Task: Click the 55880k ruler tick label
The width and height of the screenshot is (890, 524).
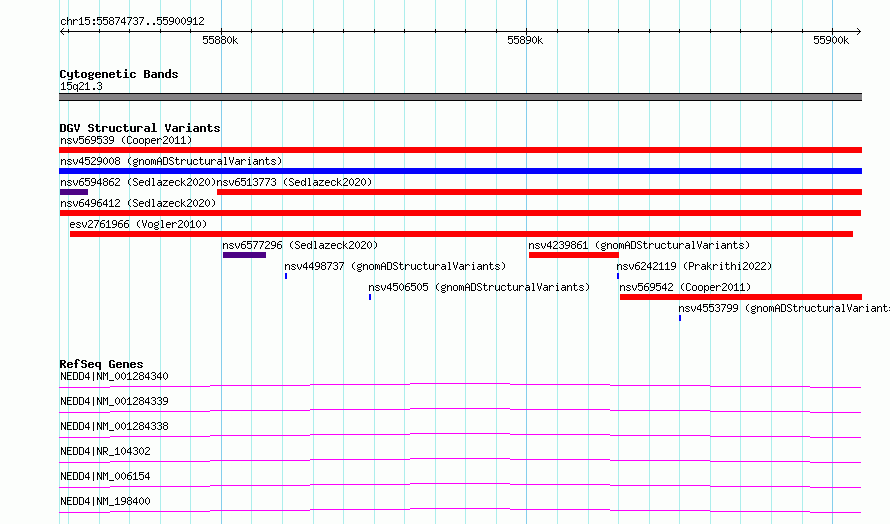Action: (x=220, y=40)
